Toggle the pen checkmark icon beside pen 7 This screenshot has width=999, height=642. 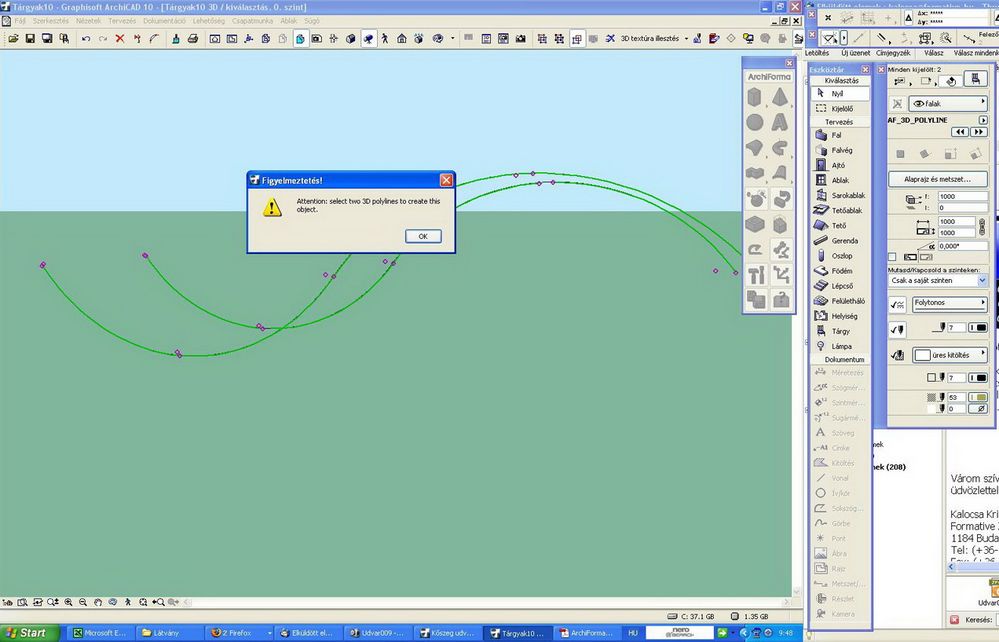897,330
